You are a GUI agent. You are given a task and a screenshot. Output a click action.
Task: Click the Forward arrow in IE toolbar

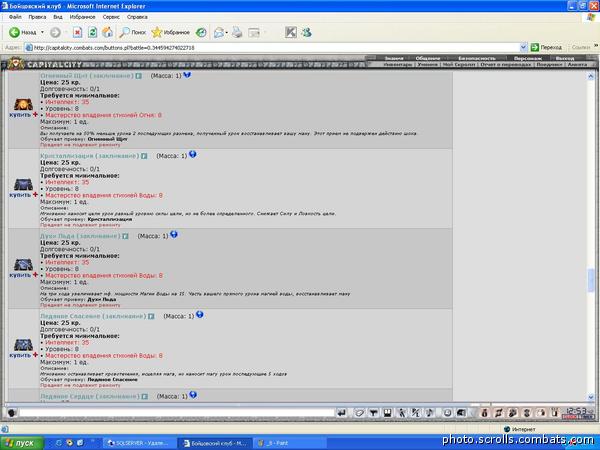(x=55, y=33)
